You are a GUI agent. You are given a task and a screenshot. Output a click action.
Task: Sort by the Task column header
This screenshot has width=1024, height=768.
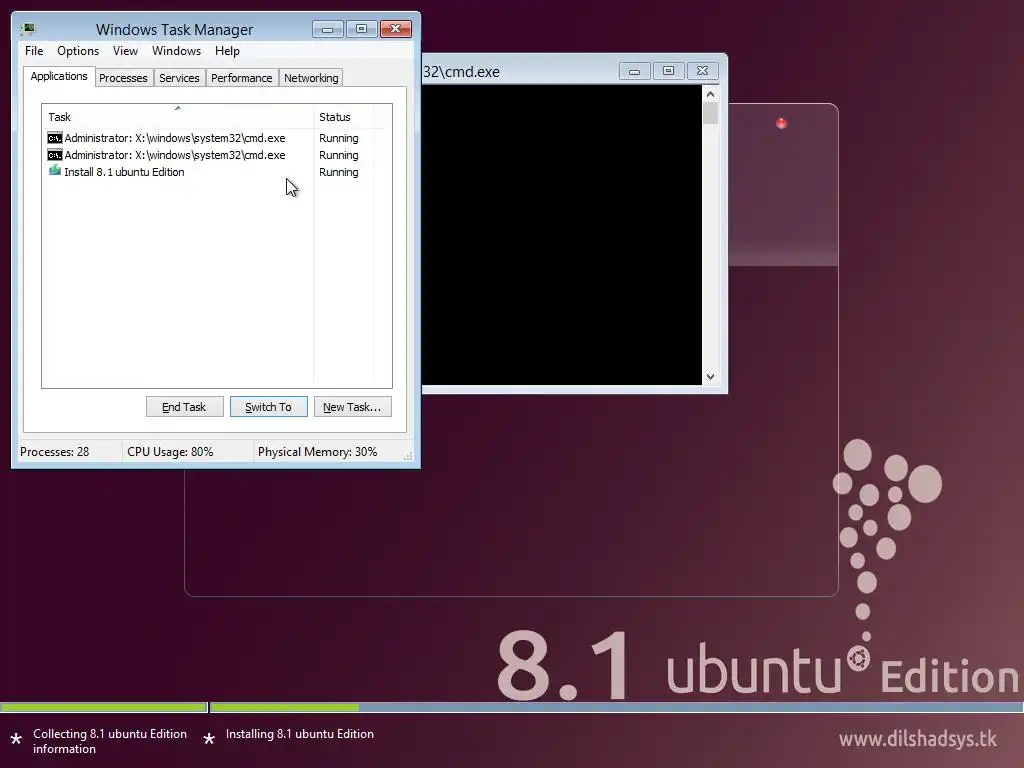pyautogui.click(x=177, y=116)
